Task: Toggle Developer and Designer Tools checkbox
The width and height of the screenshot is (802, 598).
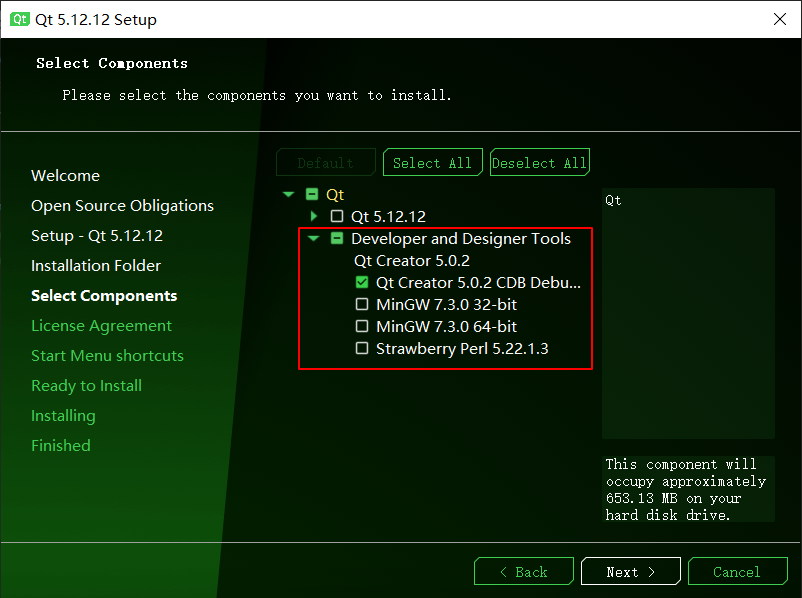Action: (337, 238)
